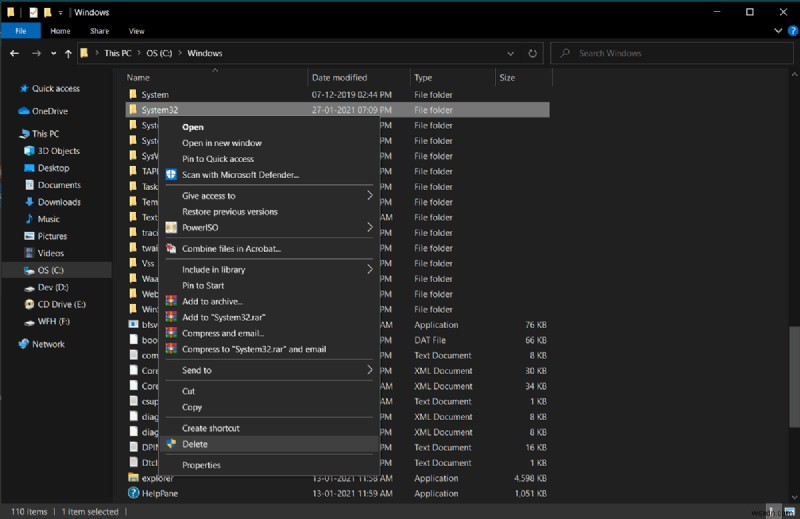Click the PowerISO icon in context menu
Viewport: 800px width, 519px height.
[x=171, y=228]
